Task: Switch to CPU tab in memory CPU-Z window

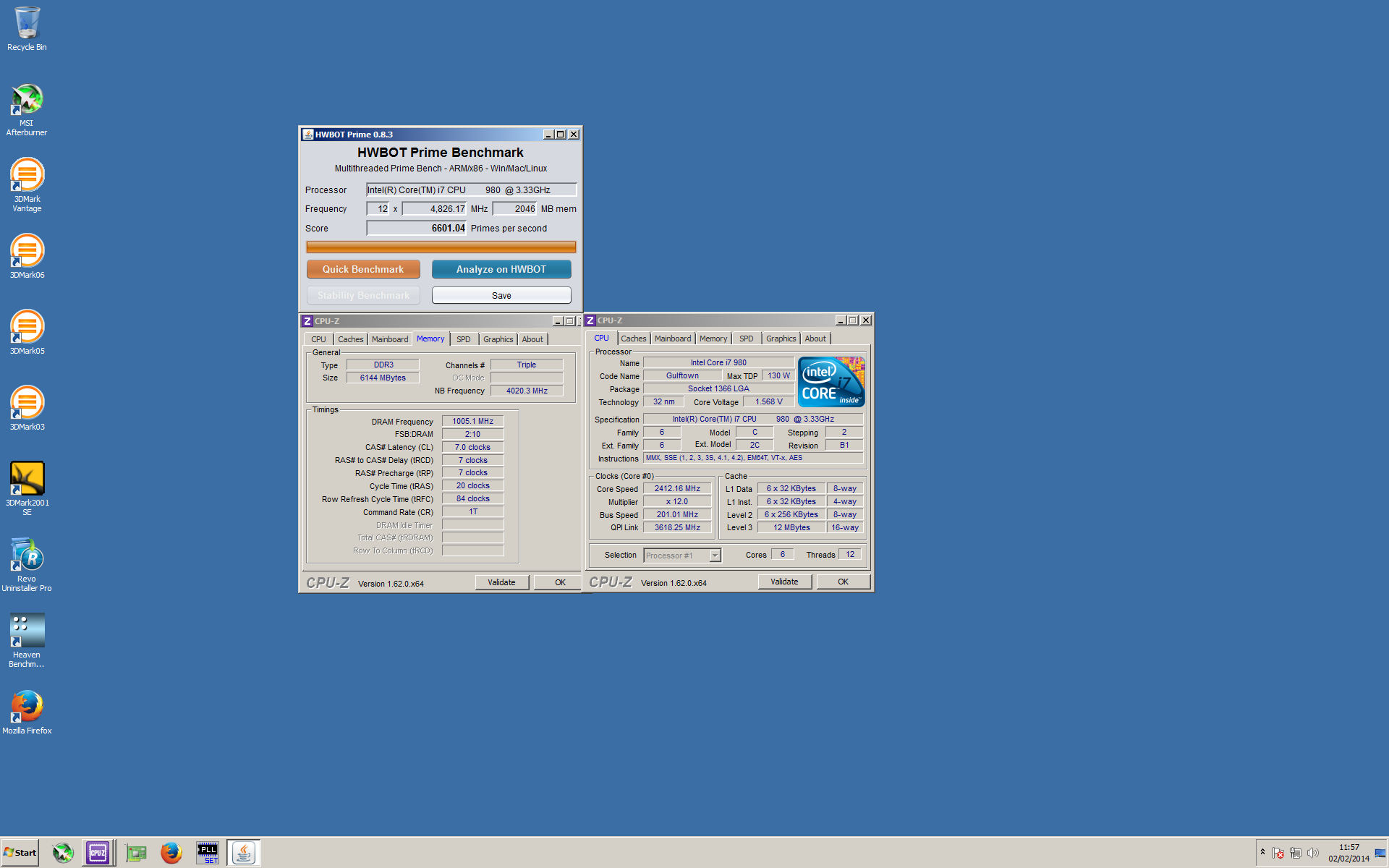Action: 318,339
